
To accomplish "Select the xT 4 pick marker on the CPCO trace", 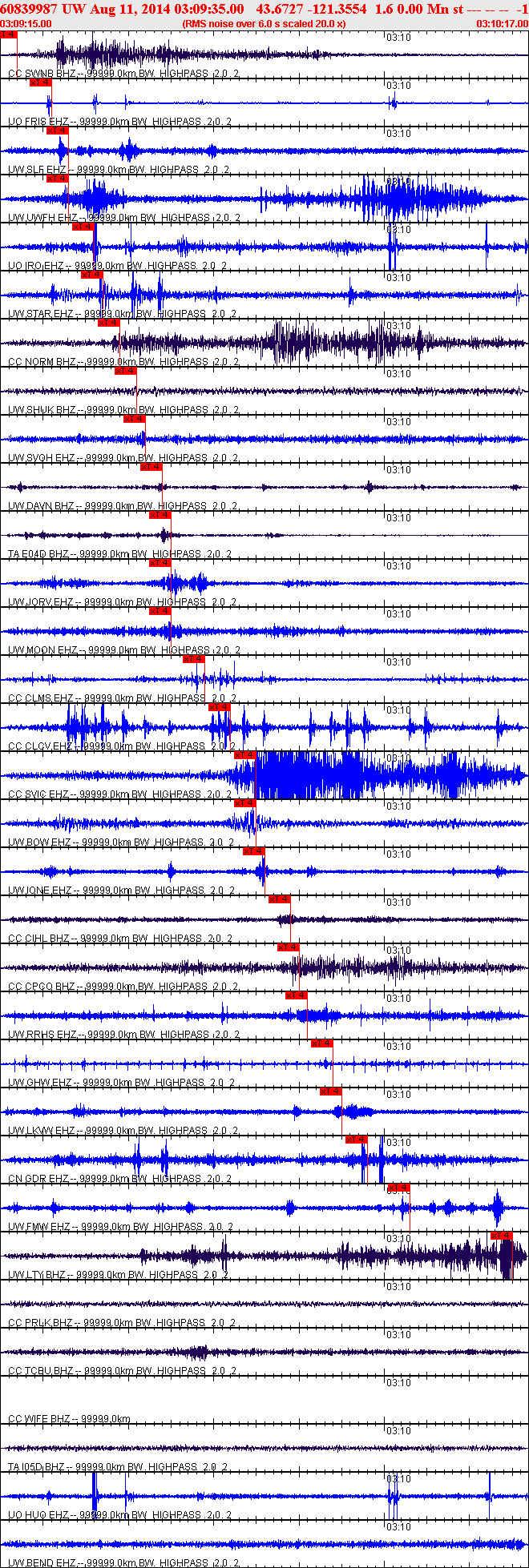I will (289, 947).
